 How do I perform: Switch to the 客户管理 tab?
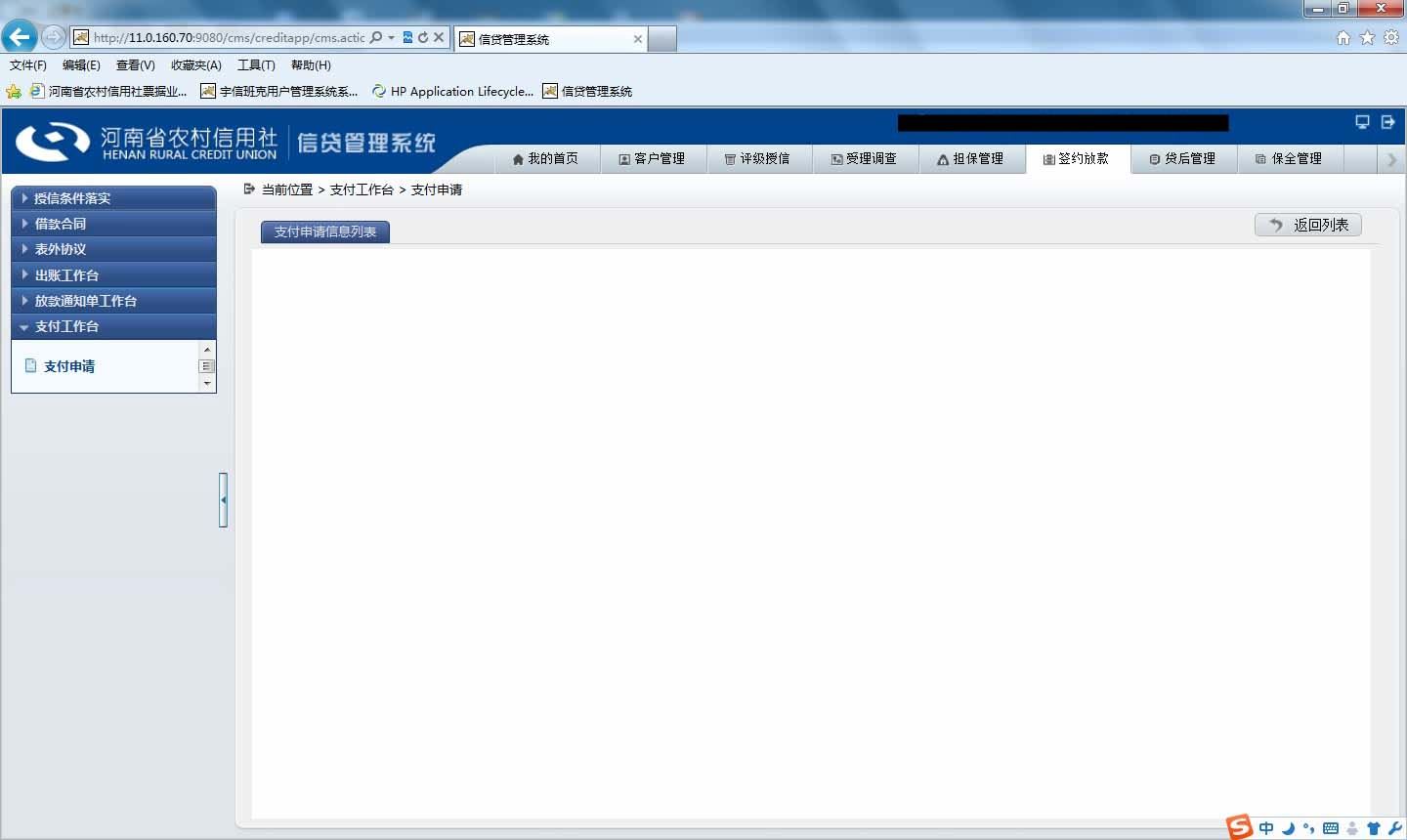[x=653, y=158]
